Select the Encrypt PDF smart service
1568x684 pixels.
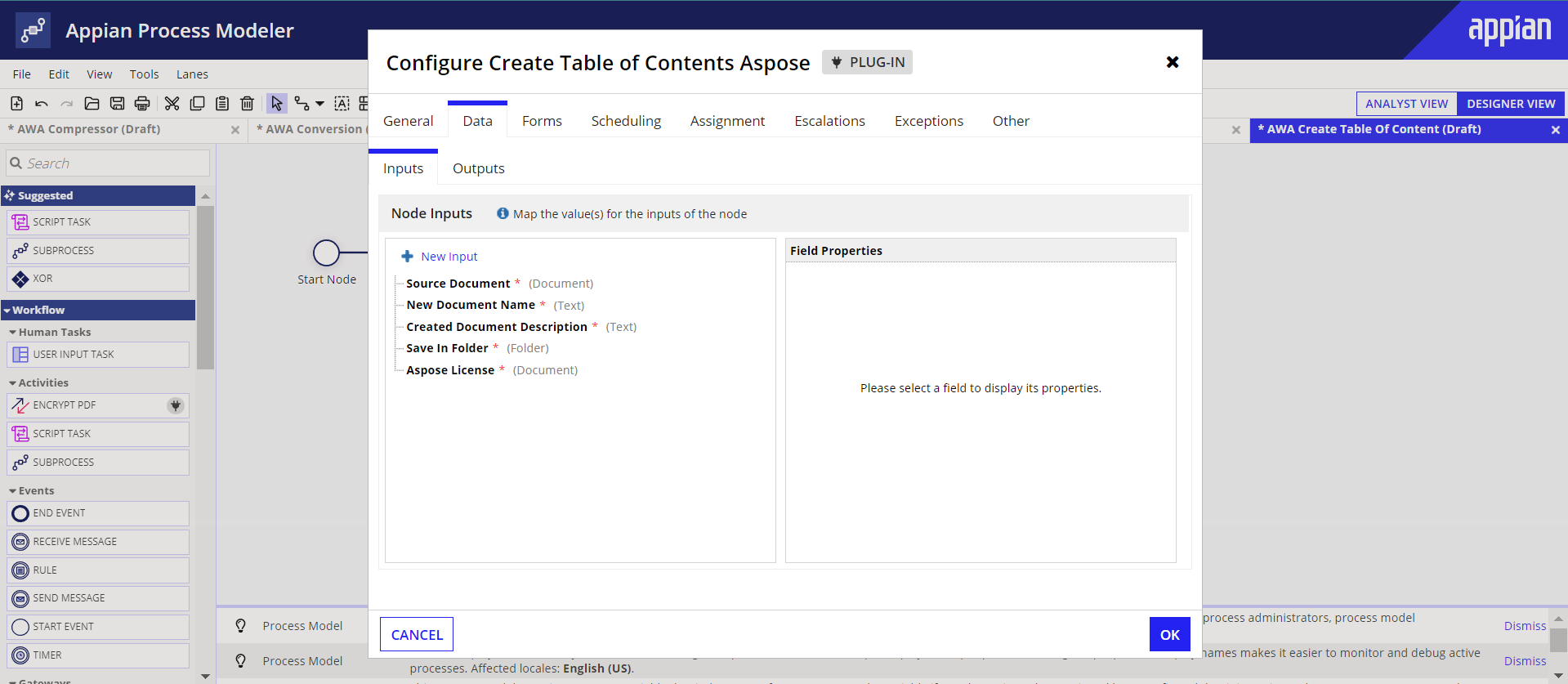coord(98,405)
